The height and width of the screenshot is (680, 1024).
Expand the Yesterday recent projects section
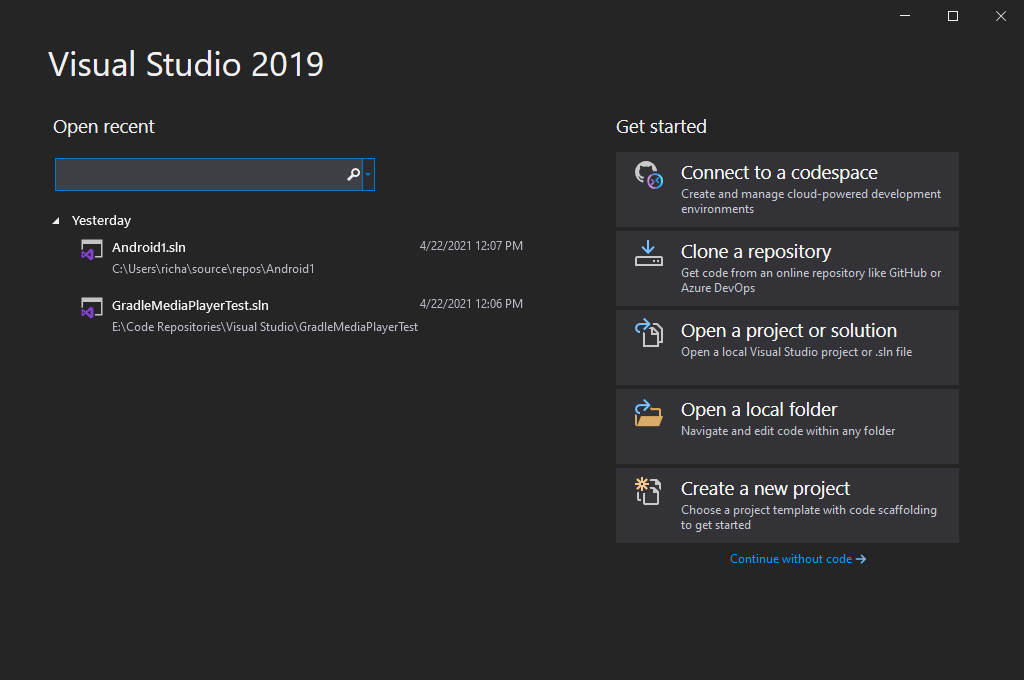tap(56, 220)
